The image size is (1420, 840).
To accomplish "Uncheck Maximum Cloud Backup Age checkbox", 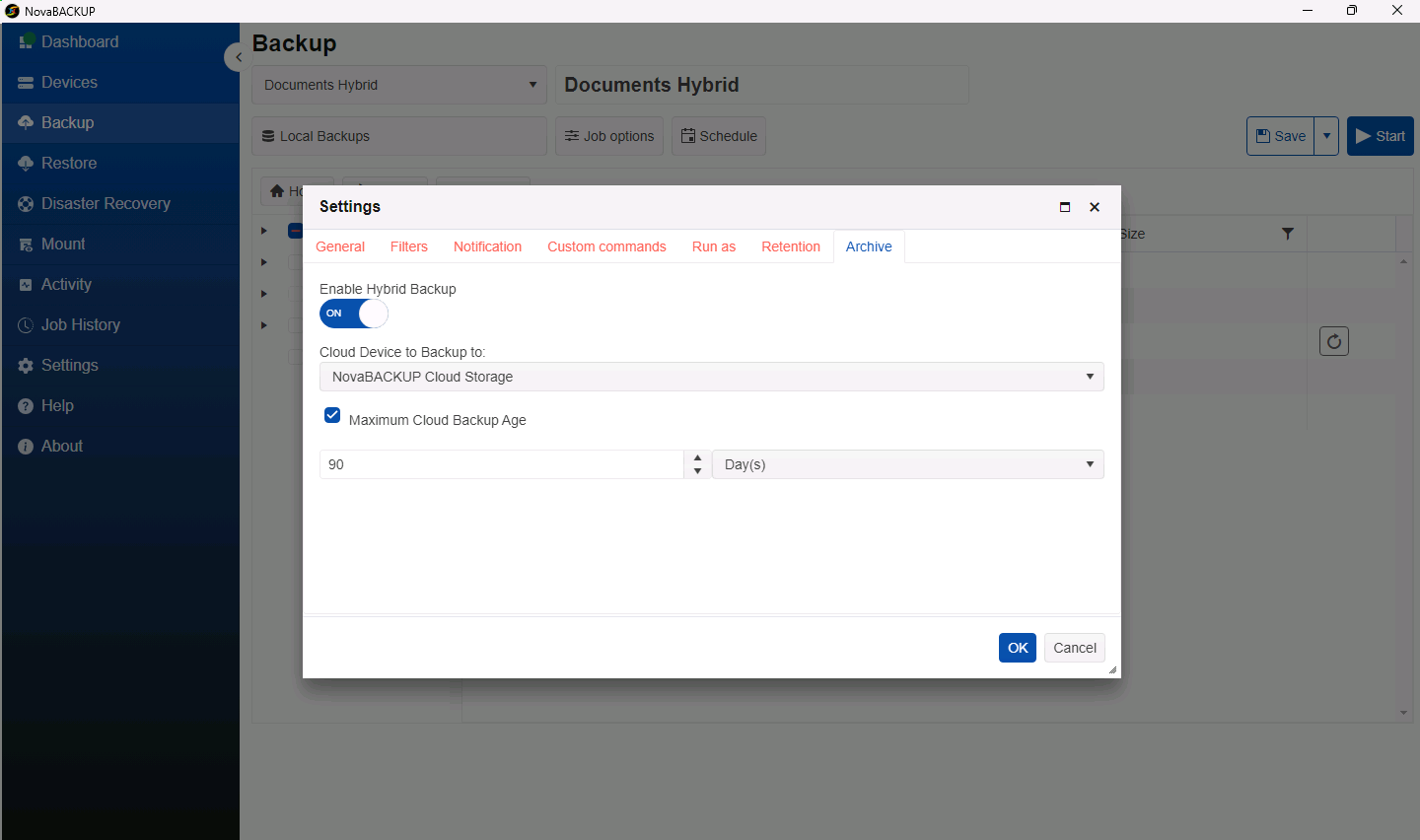I will coord(332,415).
